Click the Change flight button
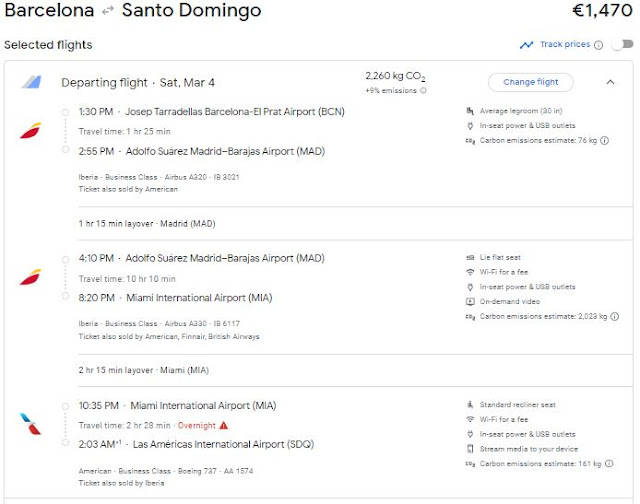640x504 pixels. point(530,82)
